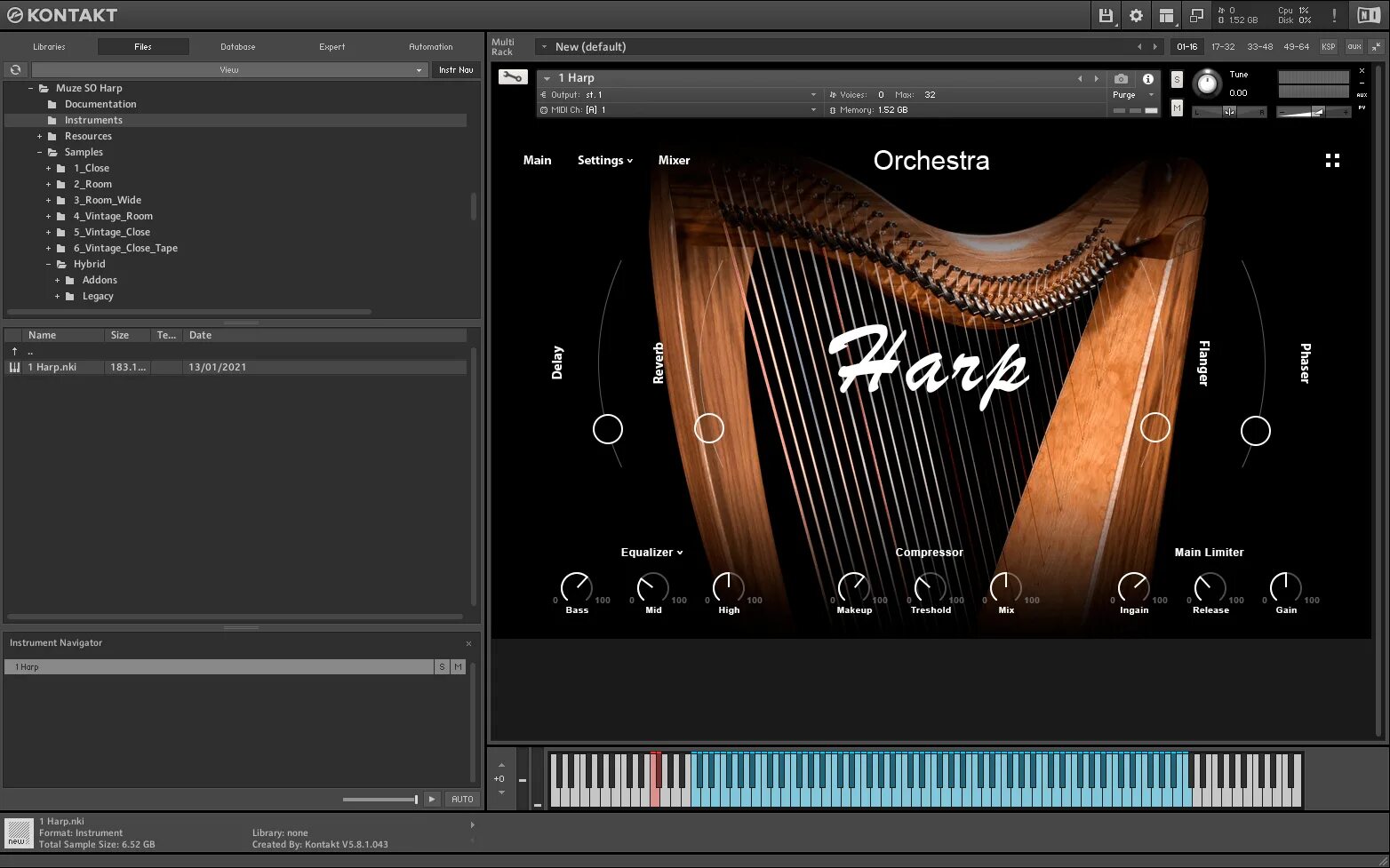Click the pan center marker
The height and width of the screenshot is (868, 1390).
tap(1229, 112)
